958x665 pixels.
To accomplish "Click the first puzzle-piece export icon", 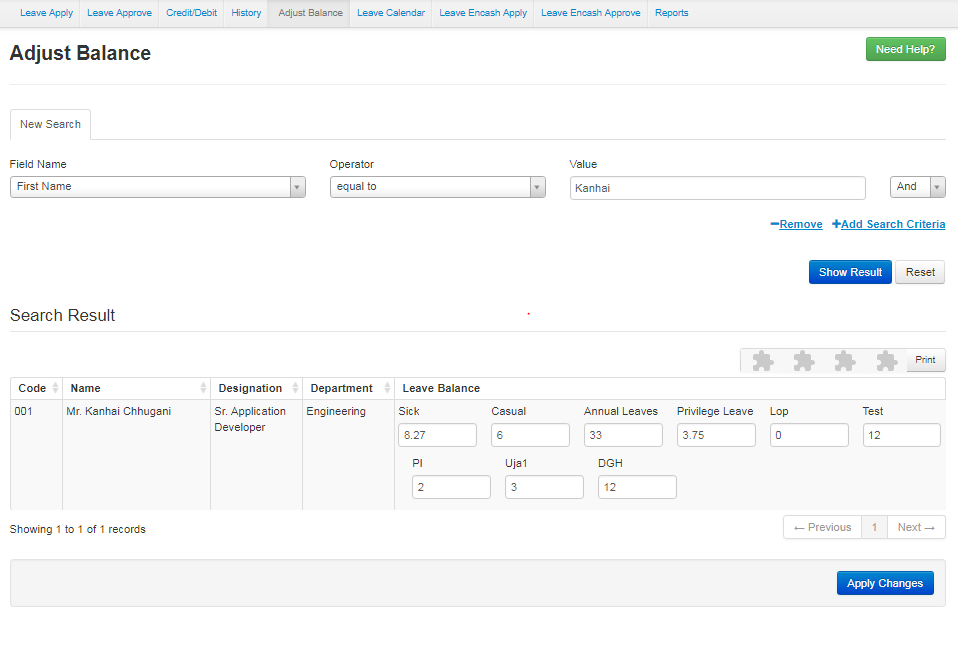I will point(762,361).
